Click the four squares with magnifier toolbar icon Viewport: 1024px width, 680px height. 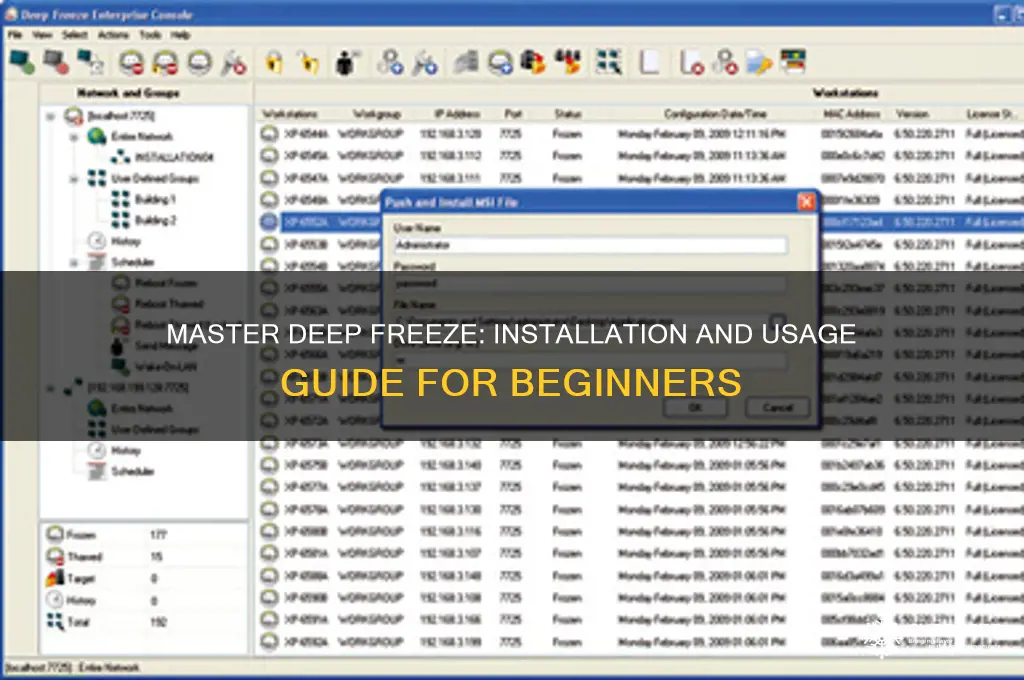pos(609,63)
